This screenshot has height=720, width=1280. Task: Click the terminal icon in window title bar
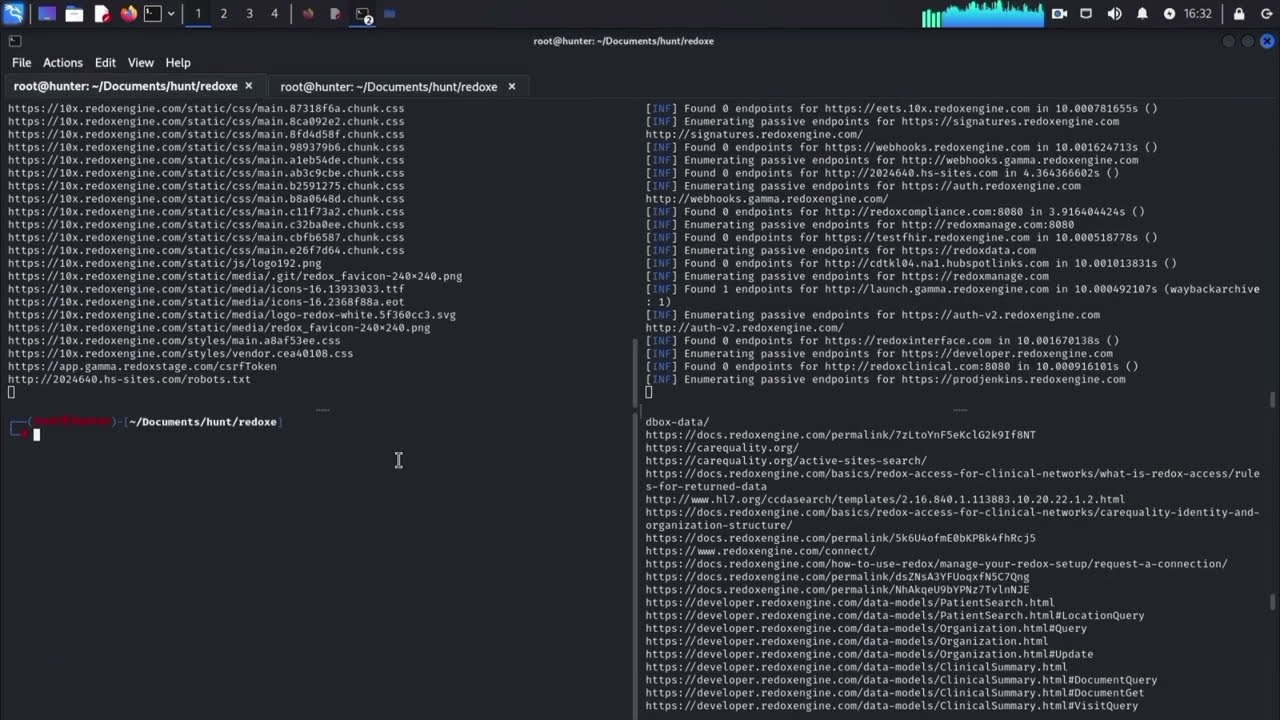tap(14, 41)
